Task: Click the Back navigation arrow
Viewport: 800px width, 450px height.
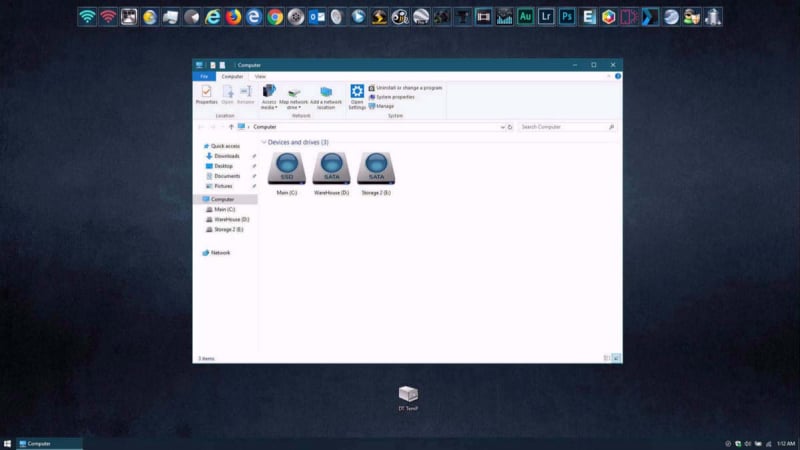Action: coord(201,127)
